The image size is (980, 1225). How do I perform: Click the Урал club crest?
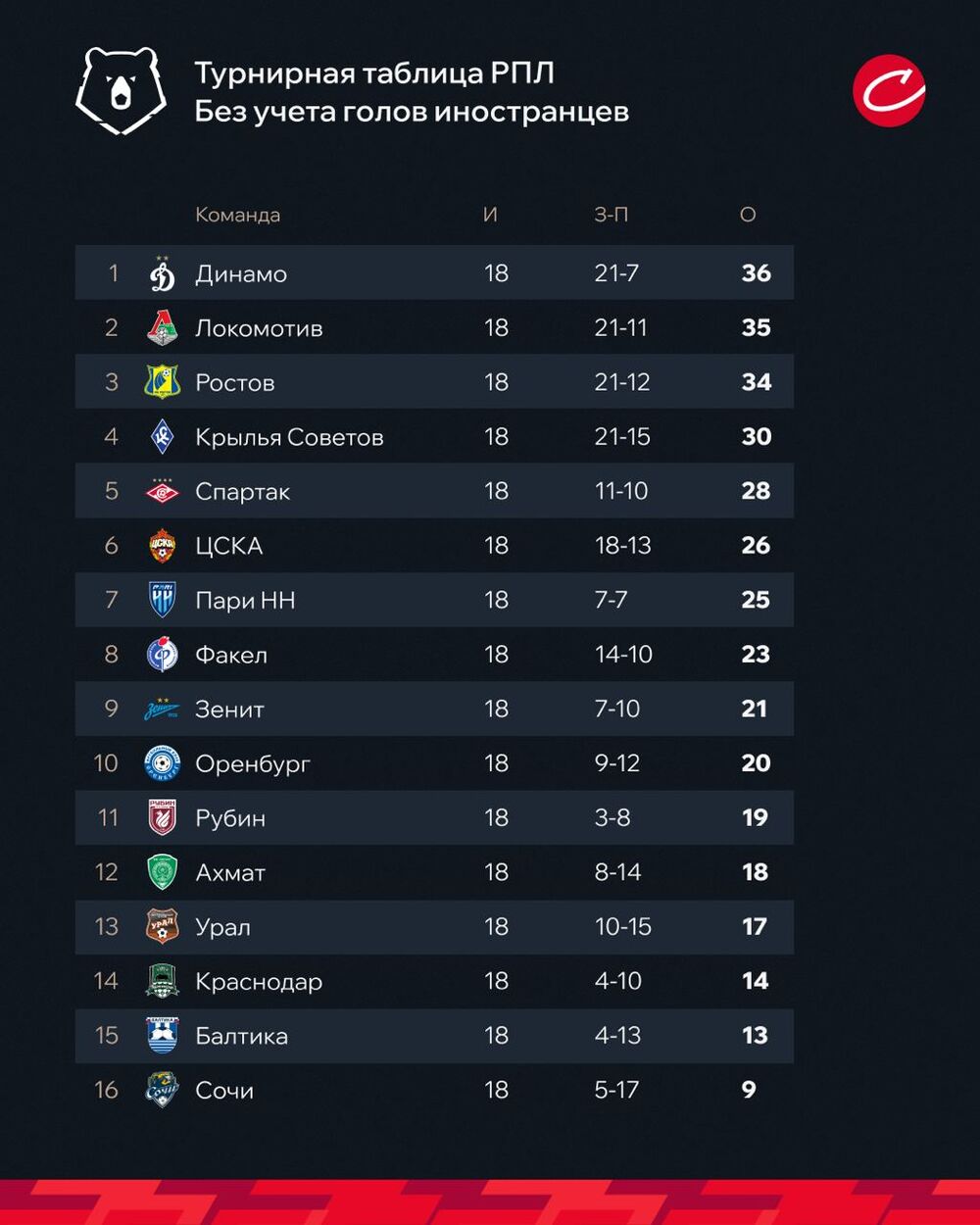(x=163, y=926)
